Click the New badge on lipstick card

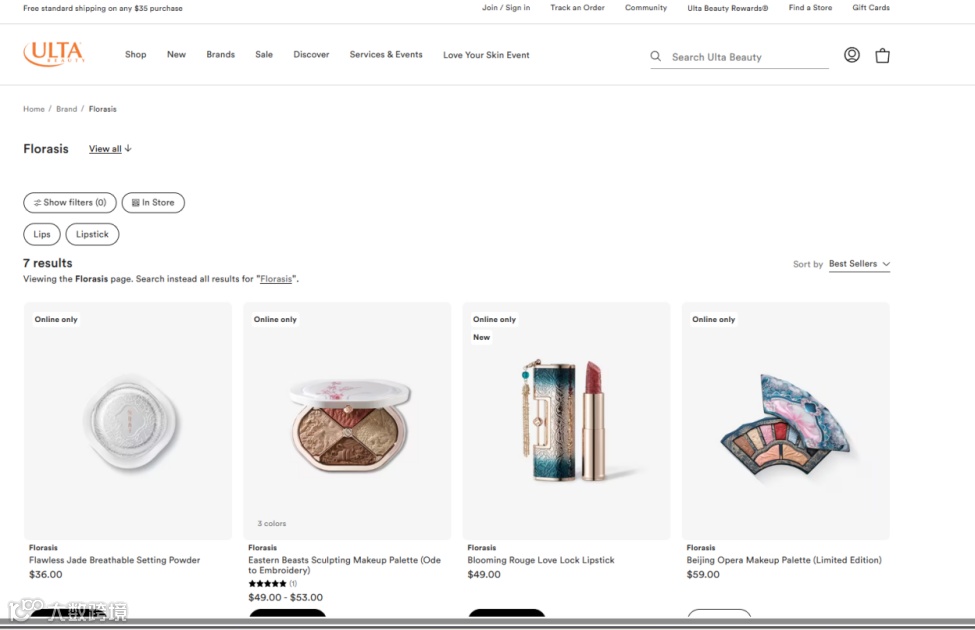(481, 337)
